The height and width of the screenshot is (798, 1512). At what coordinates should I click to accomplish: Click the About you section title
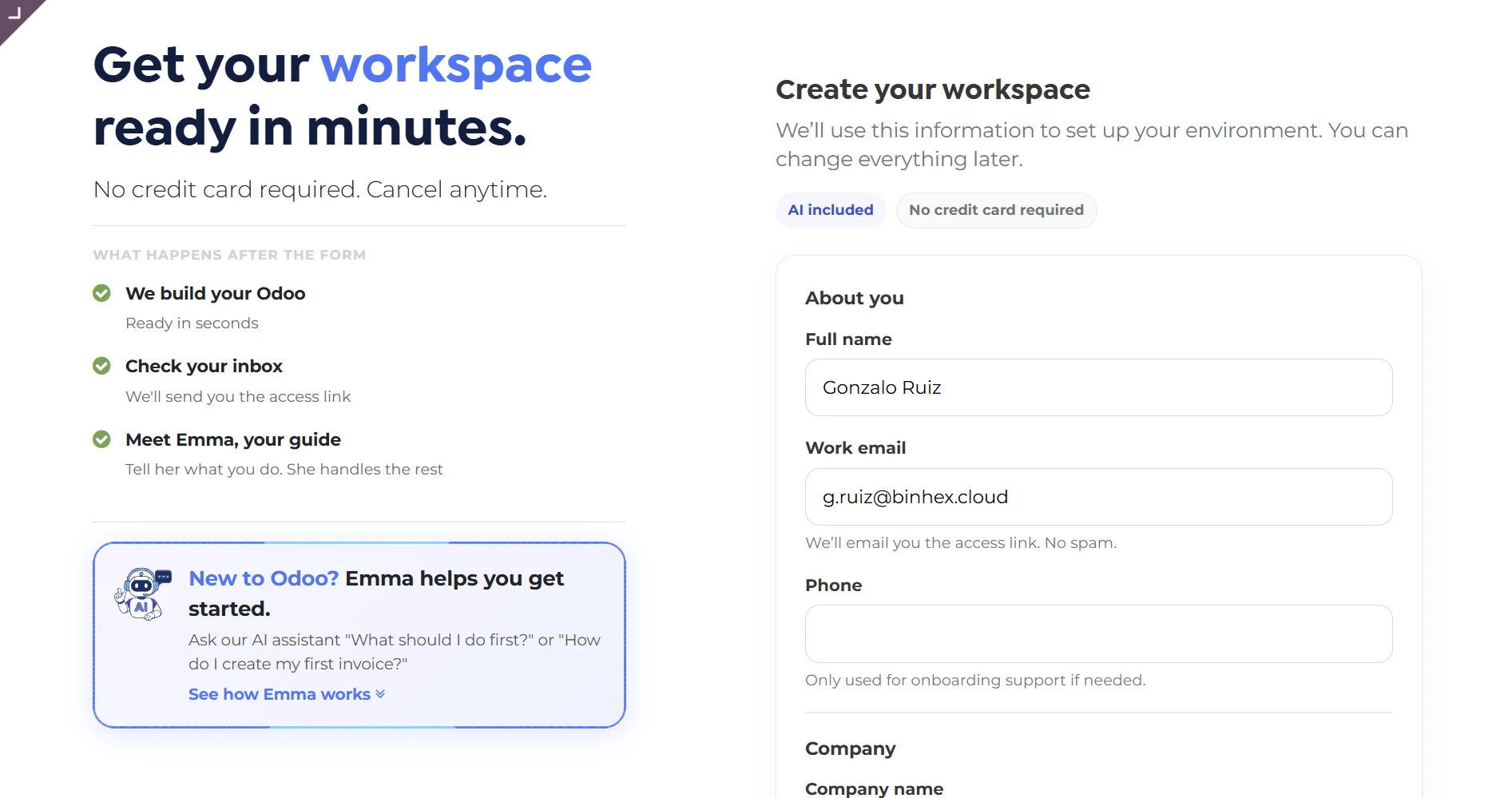855,298
